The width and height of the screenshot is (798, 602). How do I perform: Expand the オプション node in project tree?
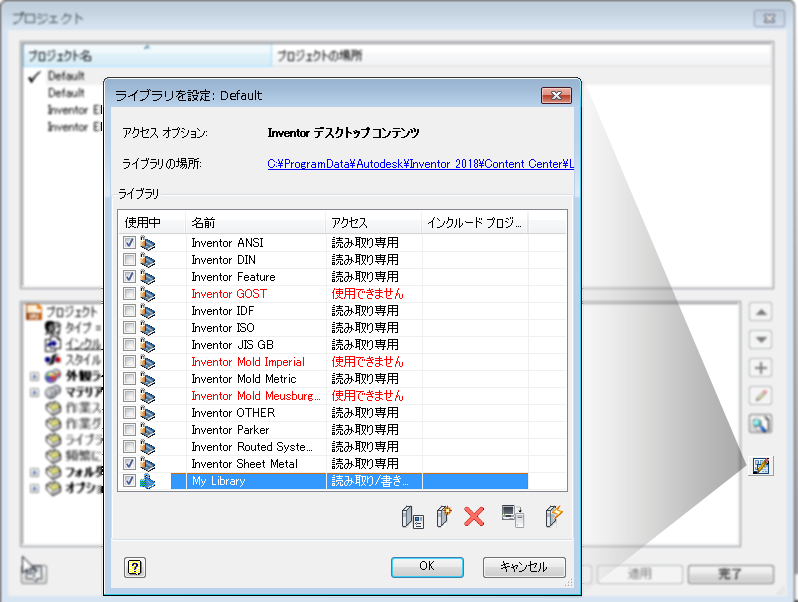click(x=34, y=489)
